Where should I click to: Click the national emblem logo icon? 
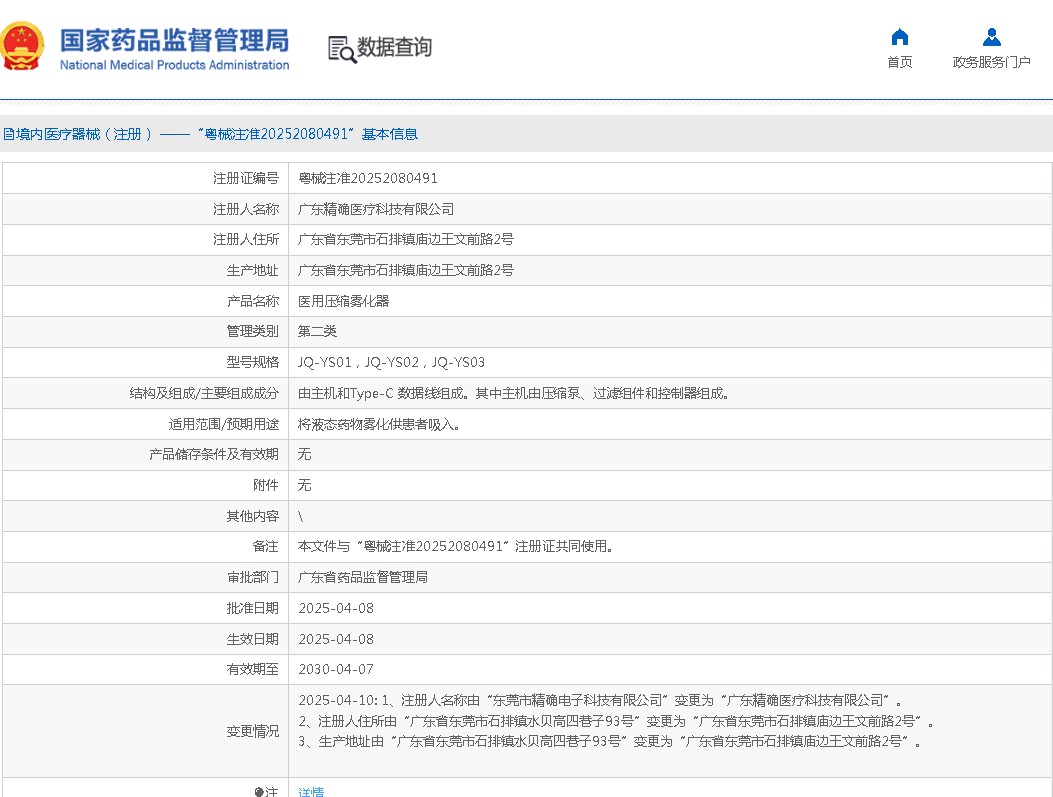(22, 44)
